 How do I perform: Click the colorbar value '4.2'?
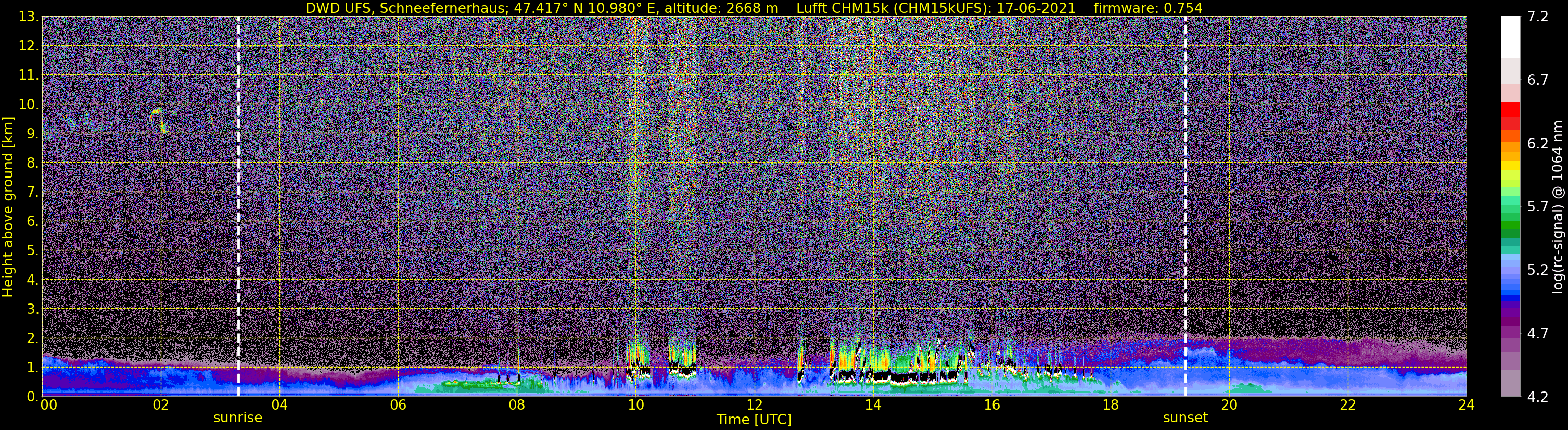tap(1538, 397)
